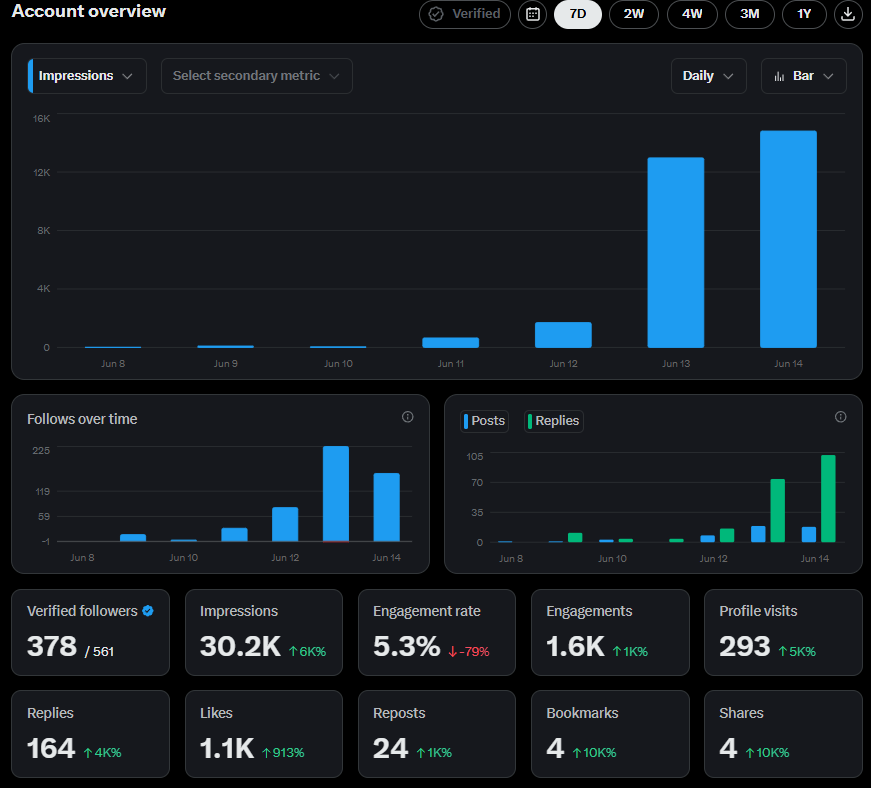The image size is (871, 788).
Task: Open the Shares card
Action: tap(783, 734)
